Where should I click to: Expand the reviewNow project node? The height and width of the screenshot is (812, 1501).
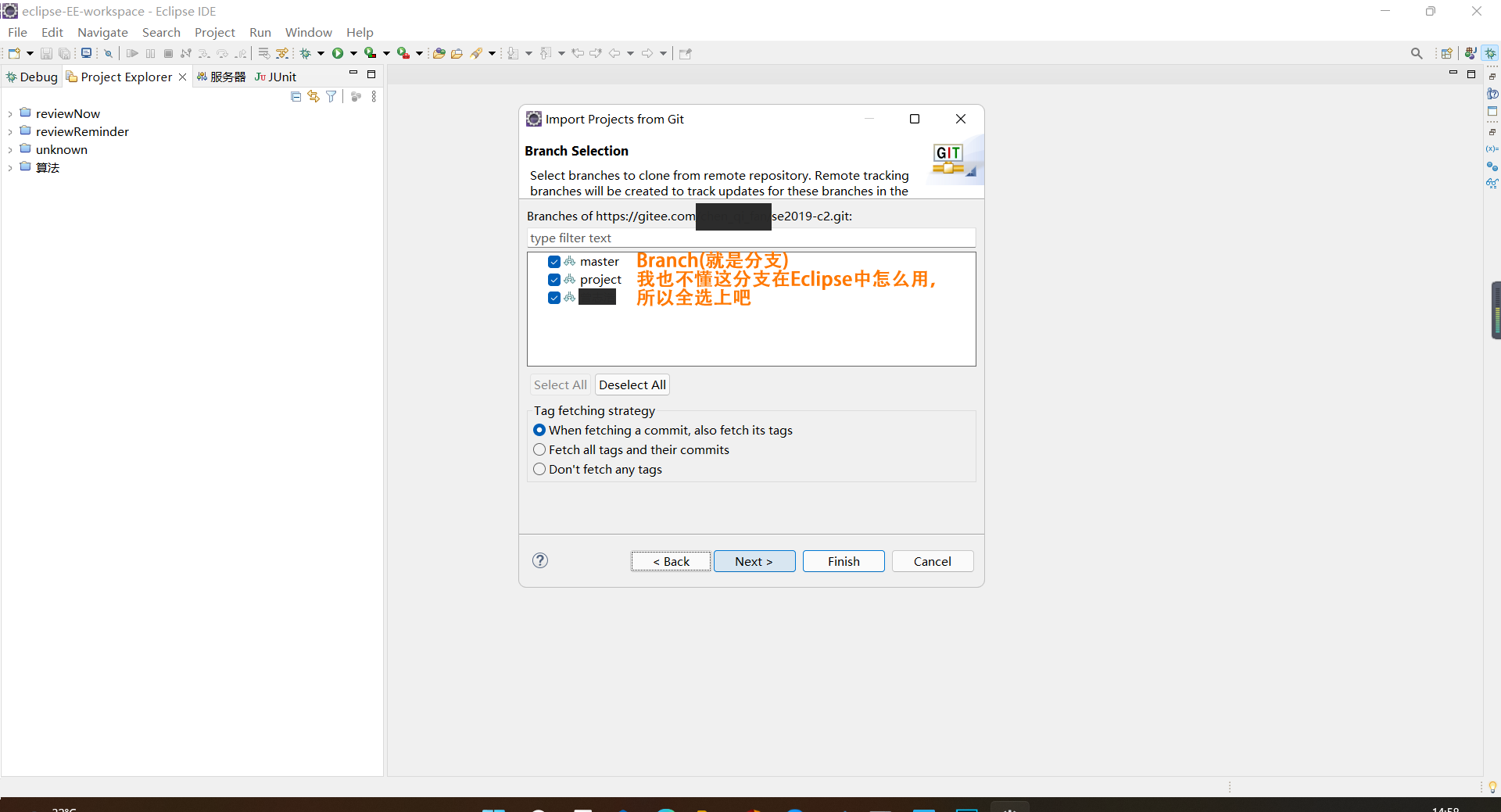coord(9,113)
